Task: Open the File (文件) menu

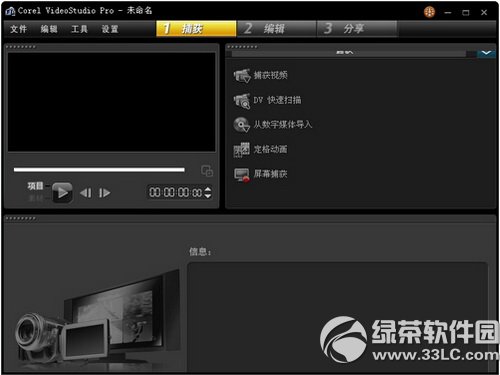Action: coord(19,29)
